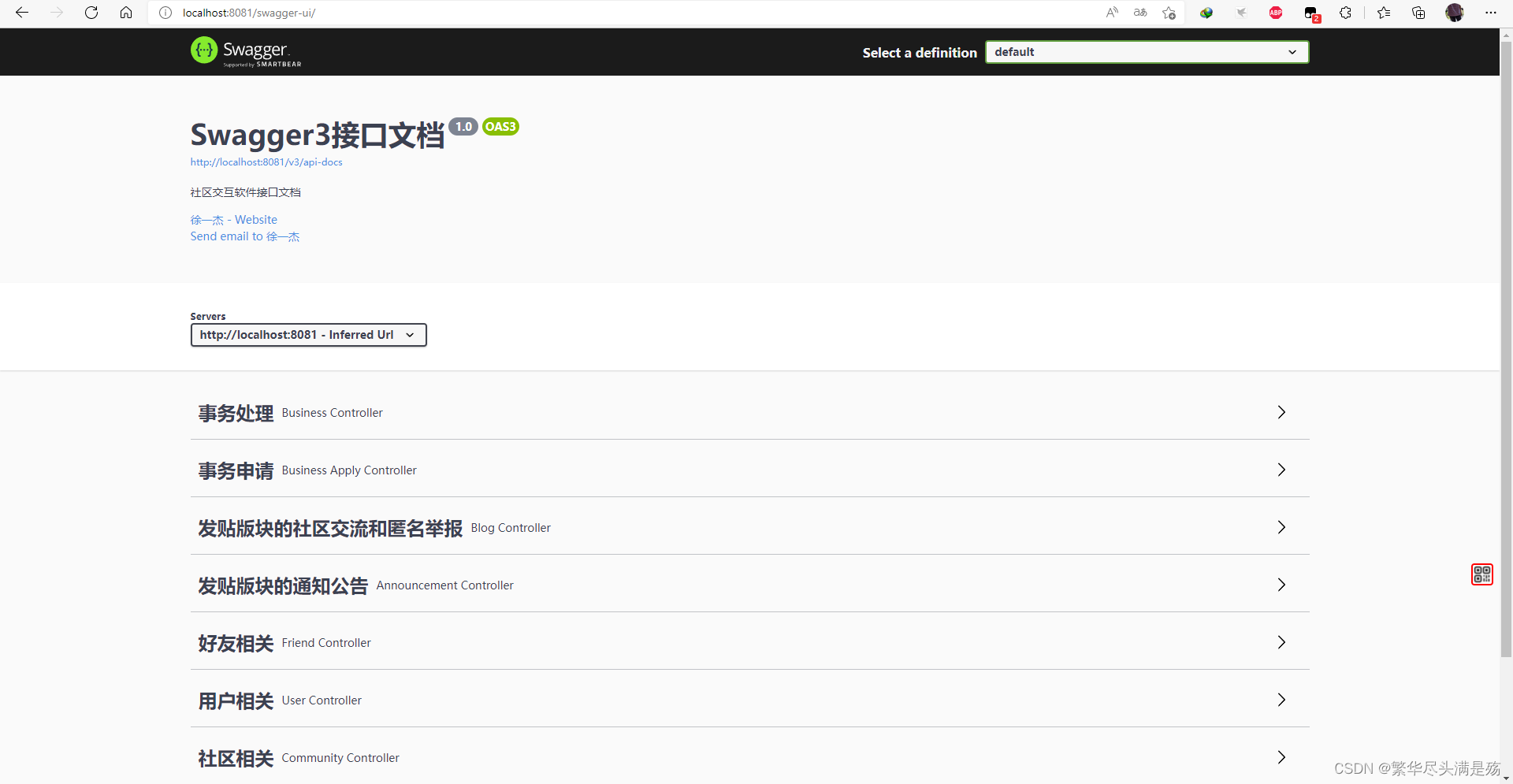The image size is (1513, 784).
Task: Click the 用户相关 tag heading
Action: click(236, 700)
